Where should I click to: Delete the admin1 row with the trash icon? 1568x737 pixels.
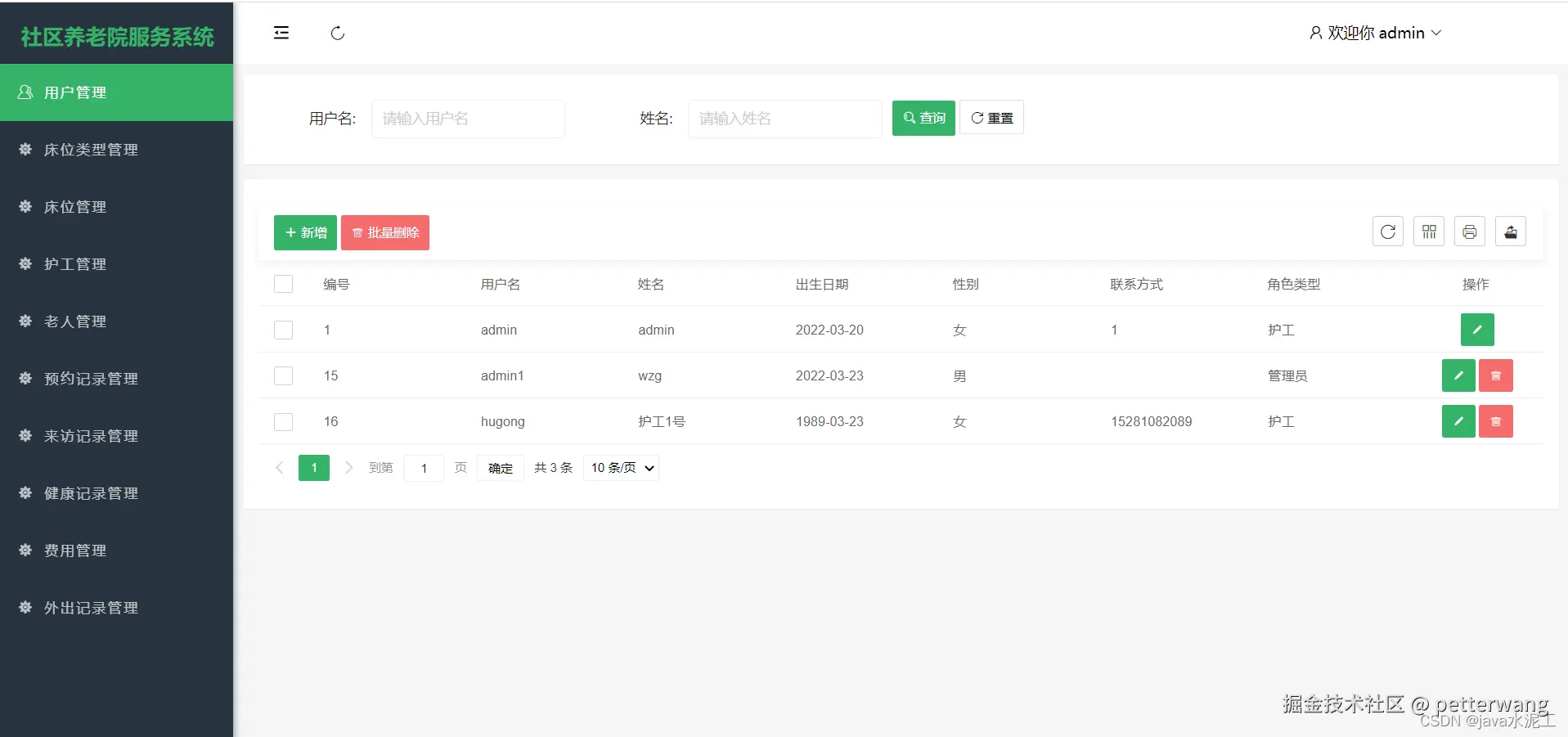click(x=1496, y=375)
